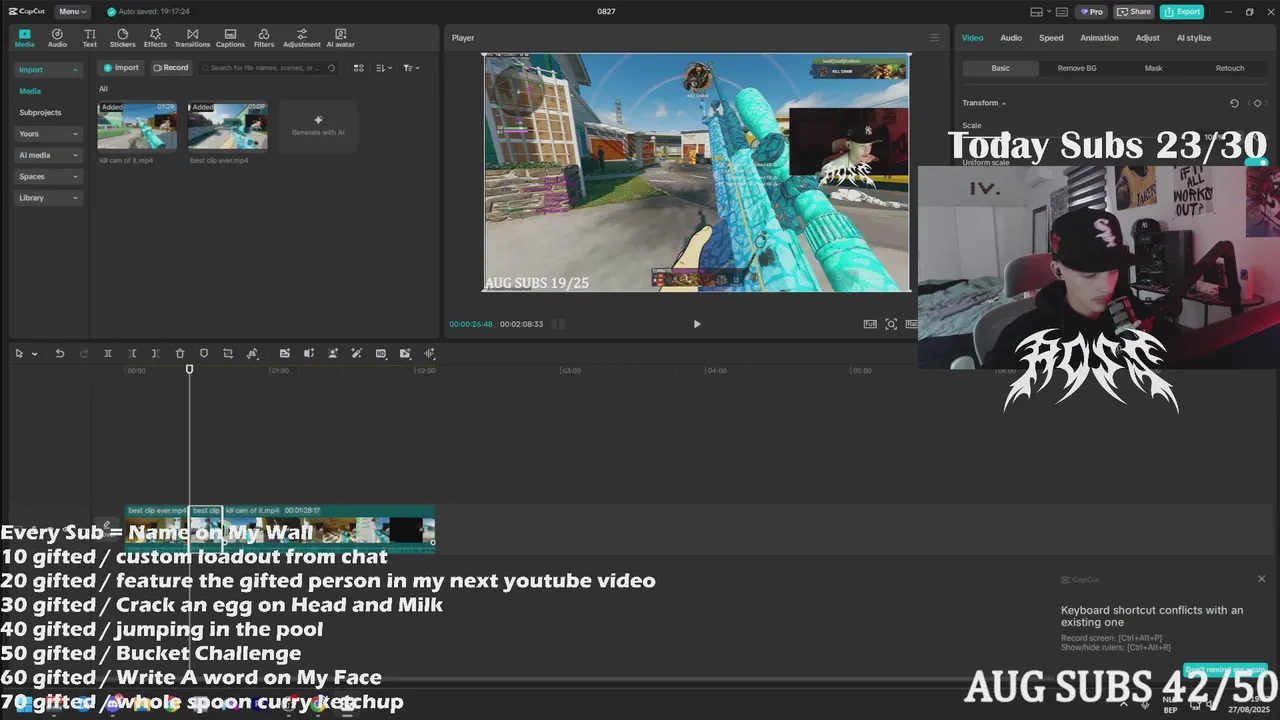Open the Stickers panel
The width and height of the screenshot is (1280, 720).
122,38
